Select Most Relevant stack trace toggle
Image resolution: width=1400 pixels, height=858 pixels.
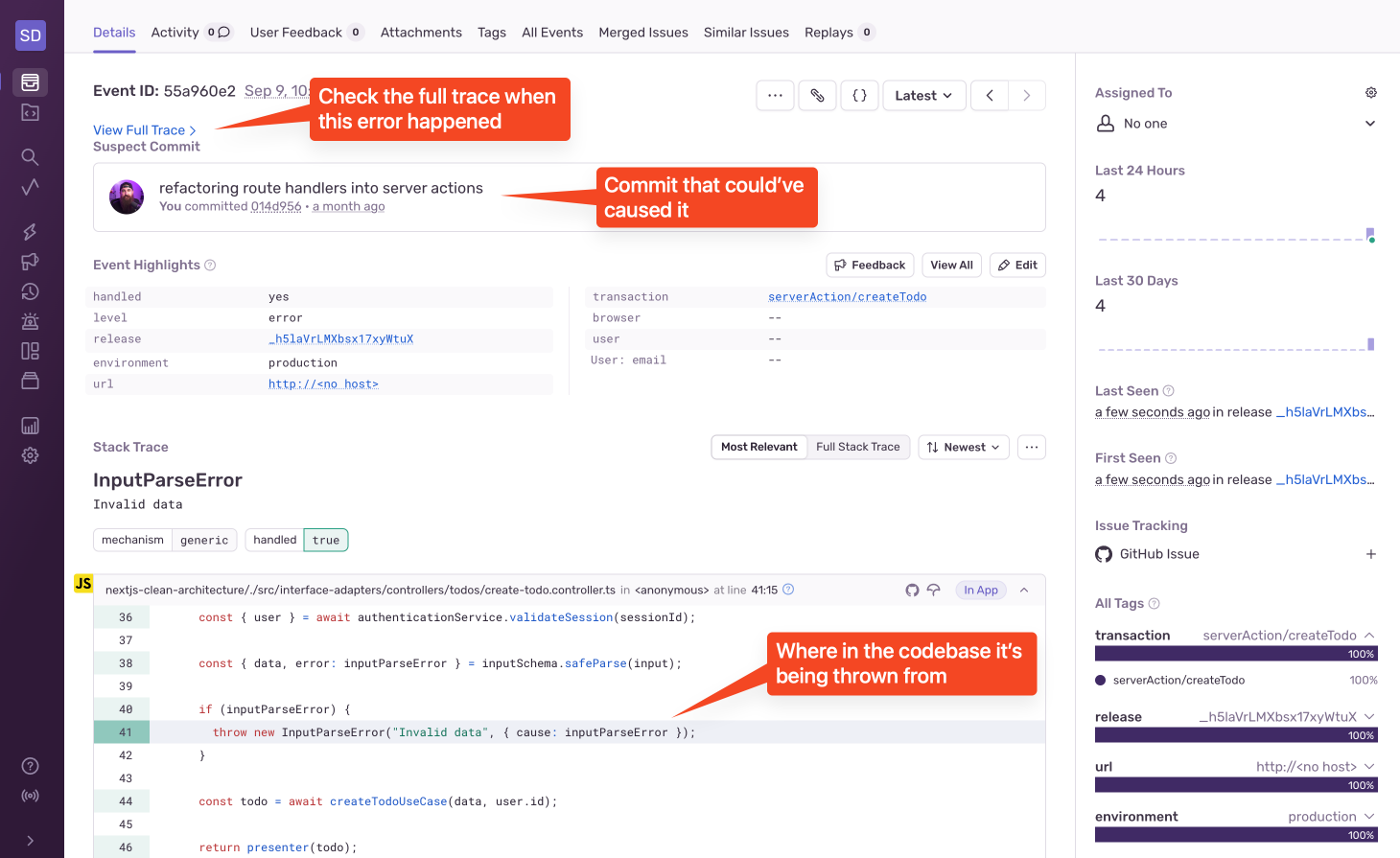pos(758,447)
